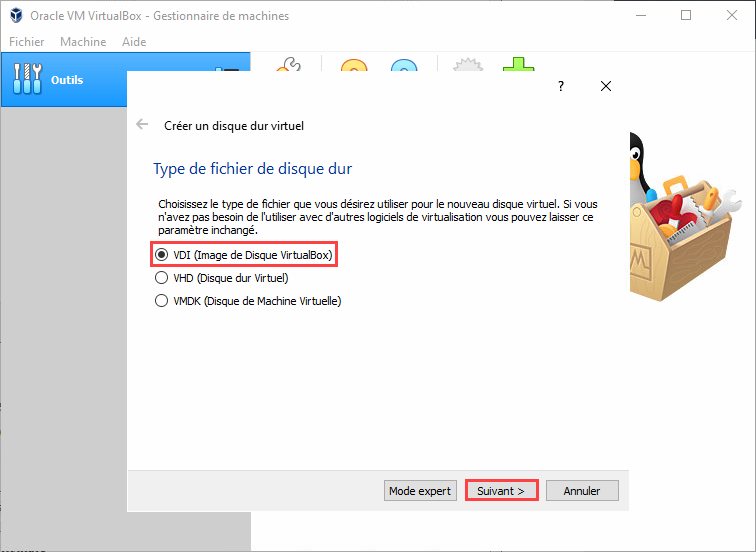Click the Suivant > button
The width and height of the screenshot is (756, 552).
(501, 491)
